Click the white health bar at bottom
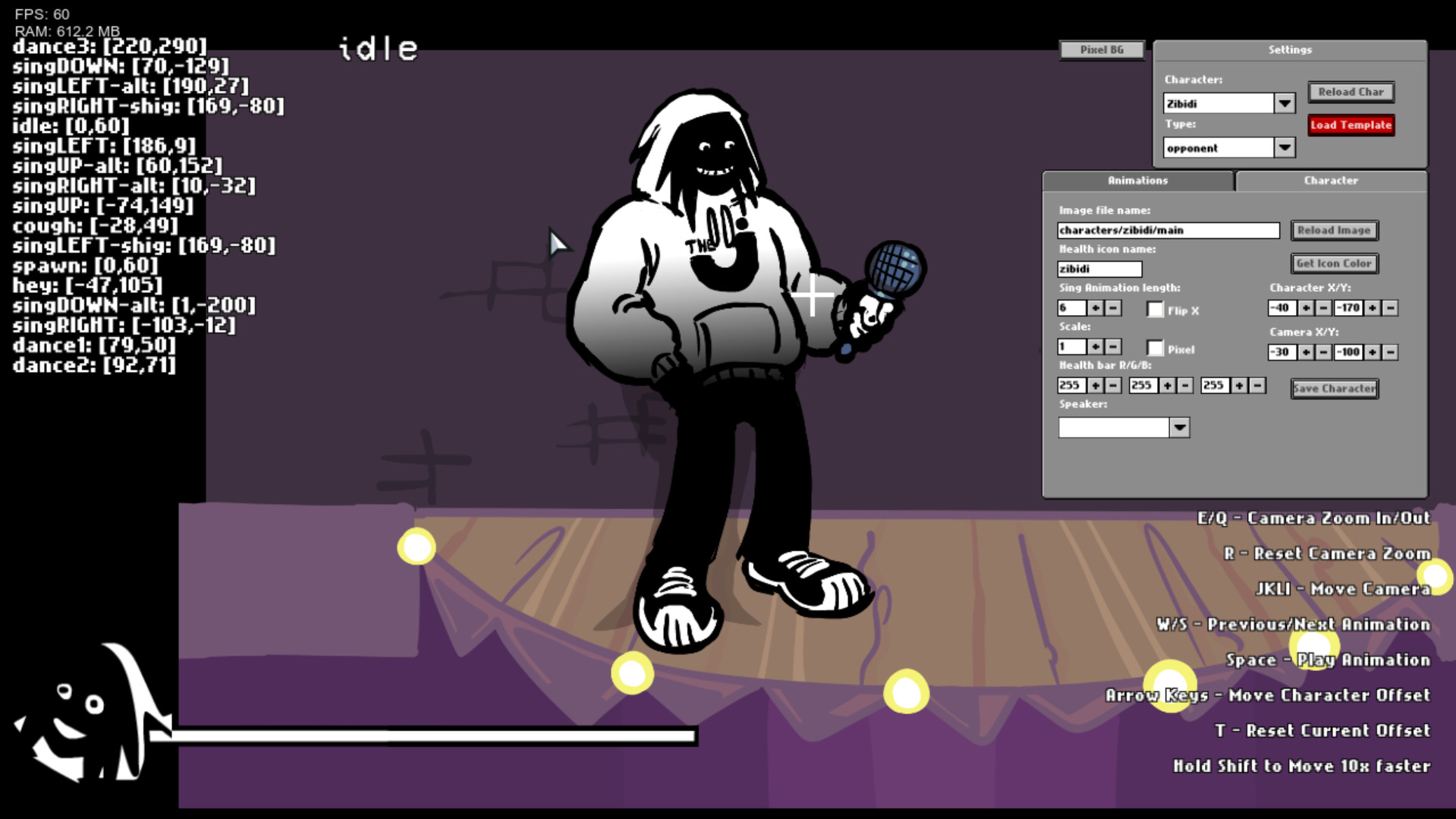This screenshot has height=819, width=1456. pos(423,735)
